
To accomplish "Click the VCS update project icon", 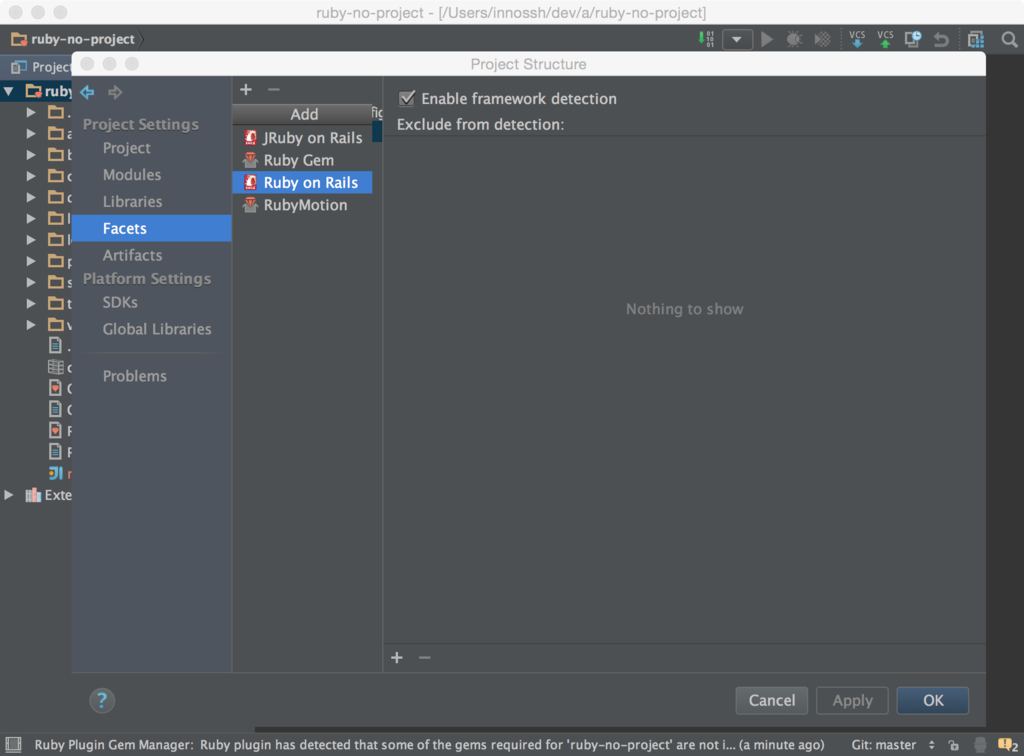I will coord(857,39).
